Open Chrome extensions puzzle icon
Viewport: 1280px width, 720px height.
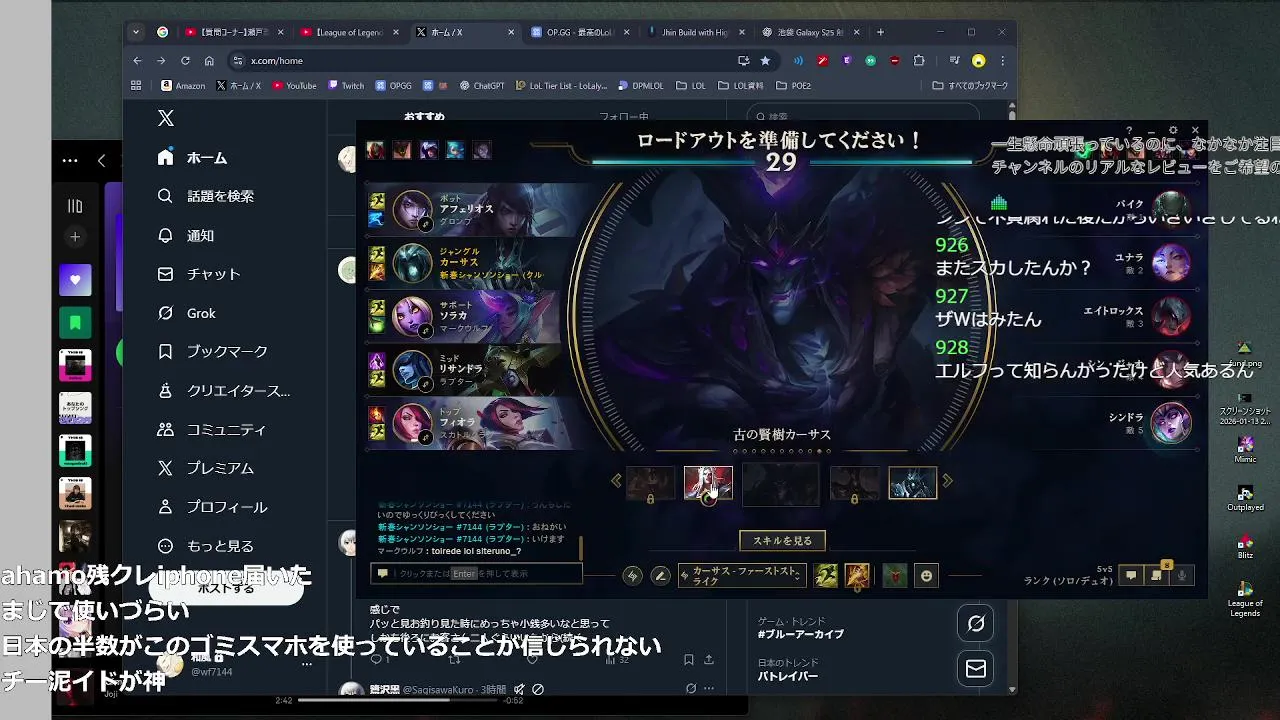point(919,61)
